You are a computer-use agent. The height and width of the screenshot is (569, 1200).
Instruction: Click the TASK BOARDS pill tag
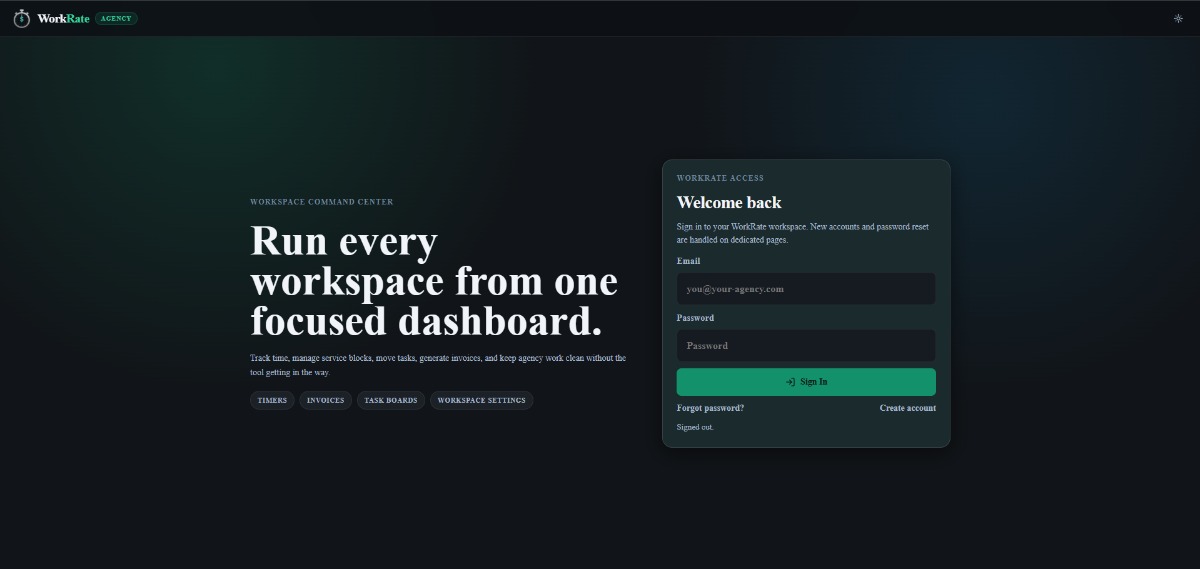[x=391, y=400]
